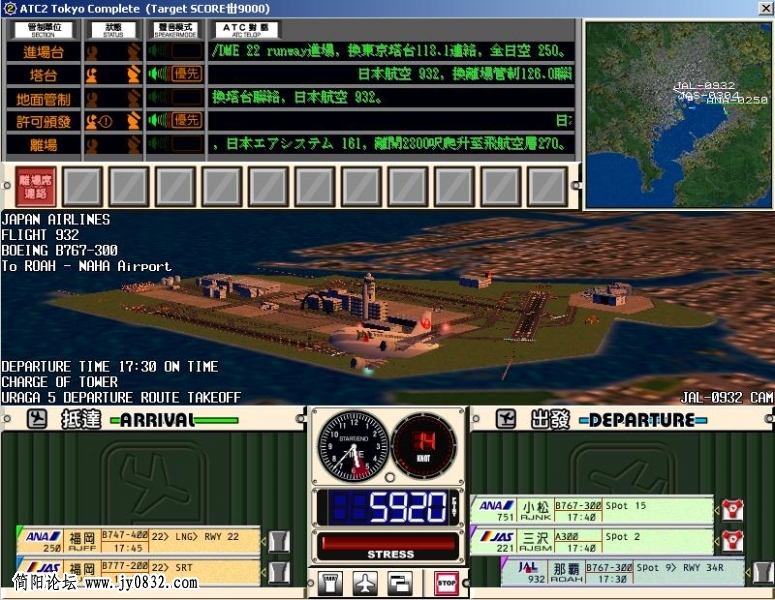Click the speaker icon in the 進場台 row

click(x=158, y=51)
